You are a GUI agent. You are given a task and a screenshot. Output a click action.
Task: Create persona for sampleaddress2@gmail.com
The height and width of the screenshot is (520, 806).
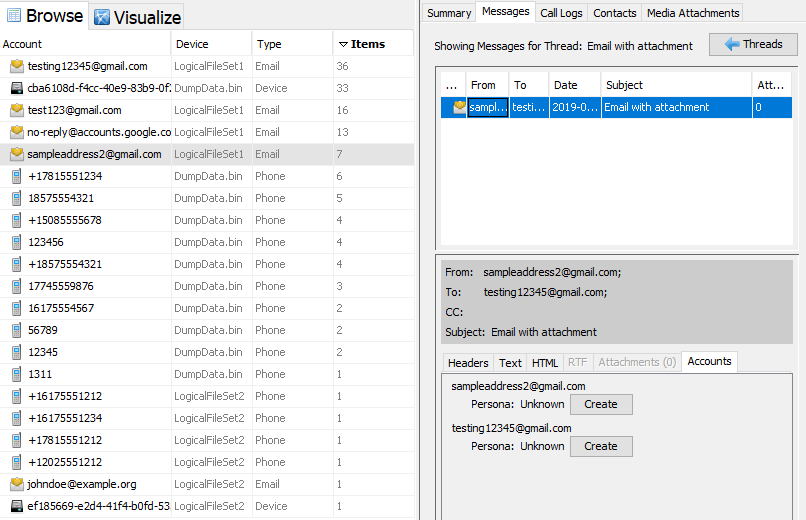pos(600,405)
